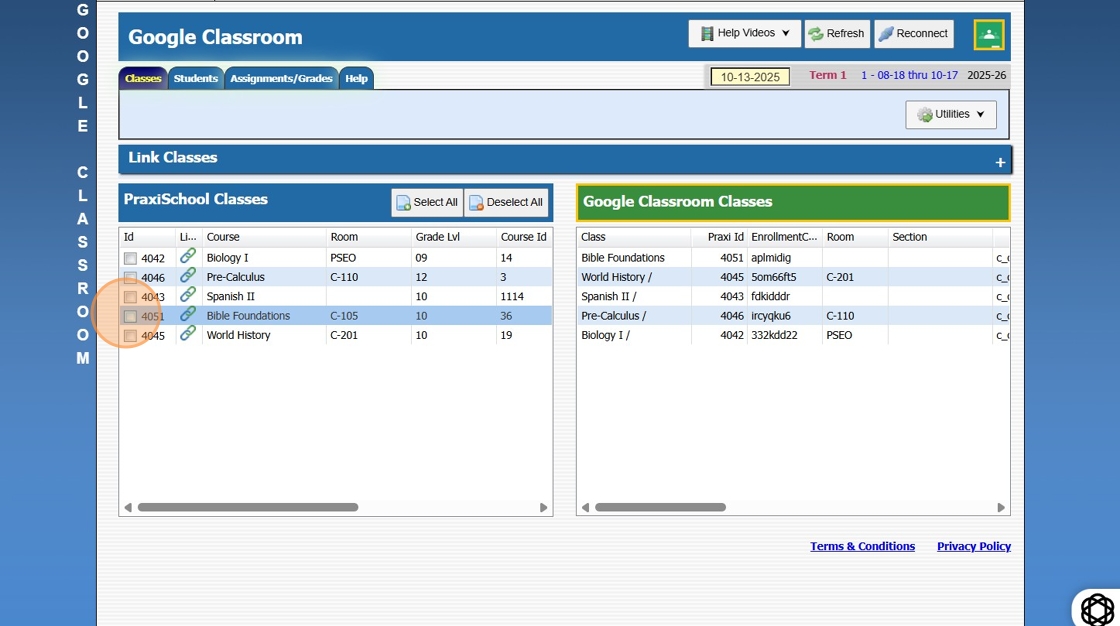Sort by Course column header
The height and width of the screenshot is (626, 1120).
click(x=264, y=237)
